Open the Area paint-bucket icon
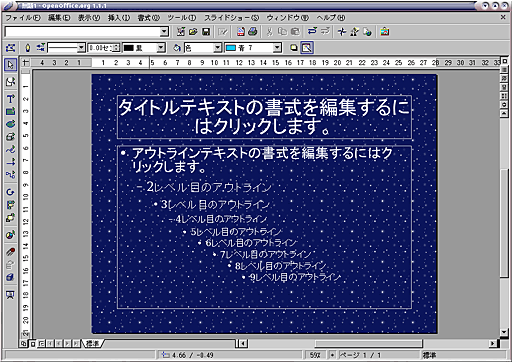Image resolution: width=512 pixels, height=362 pixels. point(177,48)
